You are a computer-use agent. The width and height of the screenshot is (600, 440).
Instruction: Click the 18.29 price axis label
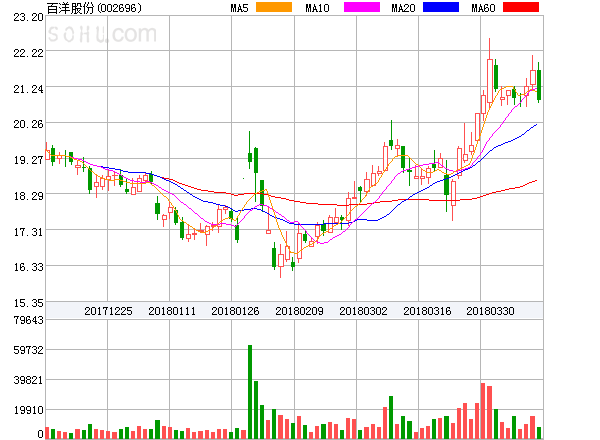click(x=28, y=196)
